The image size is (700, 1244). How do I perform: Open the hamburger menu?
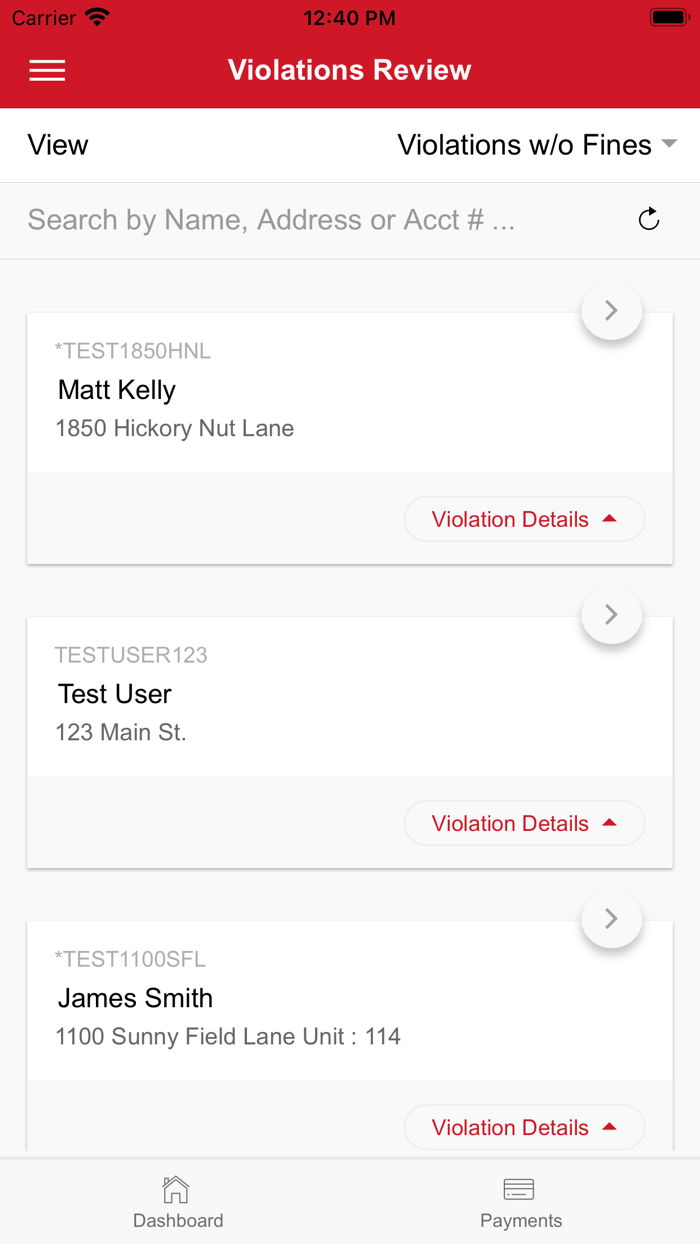(x=47, y=70)
